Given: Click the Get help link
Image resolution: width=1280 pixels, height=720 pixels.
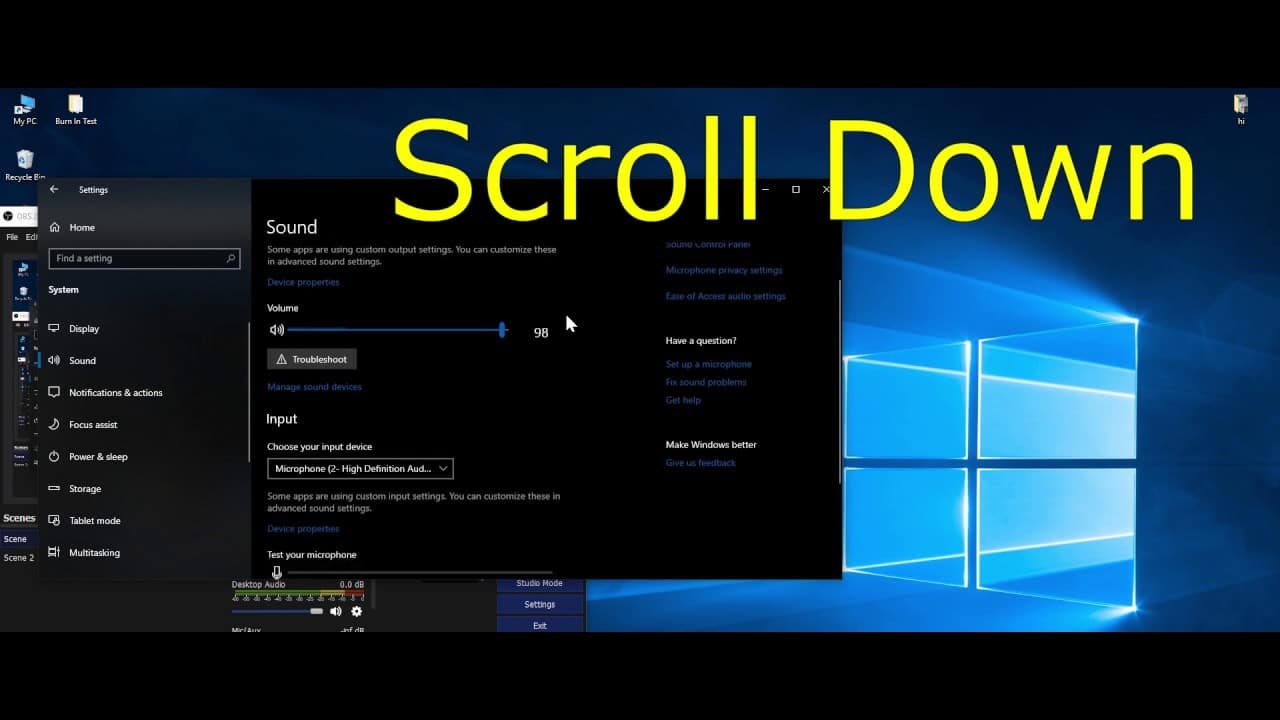Looking at the screenshot, I should pyautogui.click(x=683, y=400).
